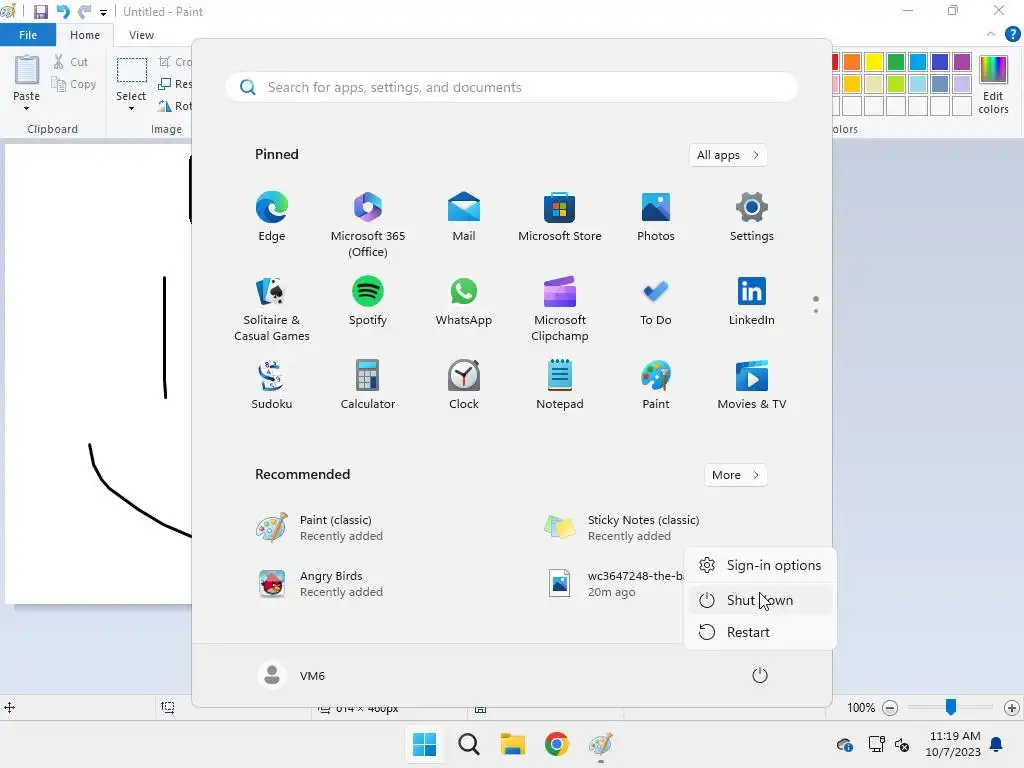Click Edit colors in Paint

coord(993,85)
